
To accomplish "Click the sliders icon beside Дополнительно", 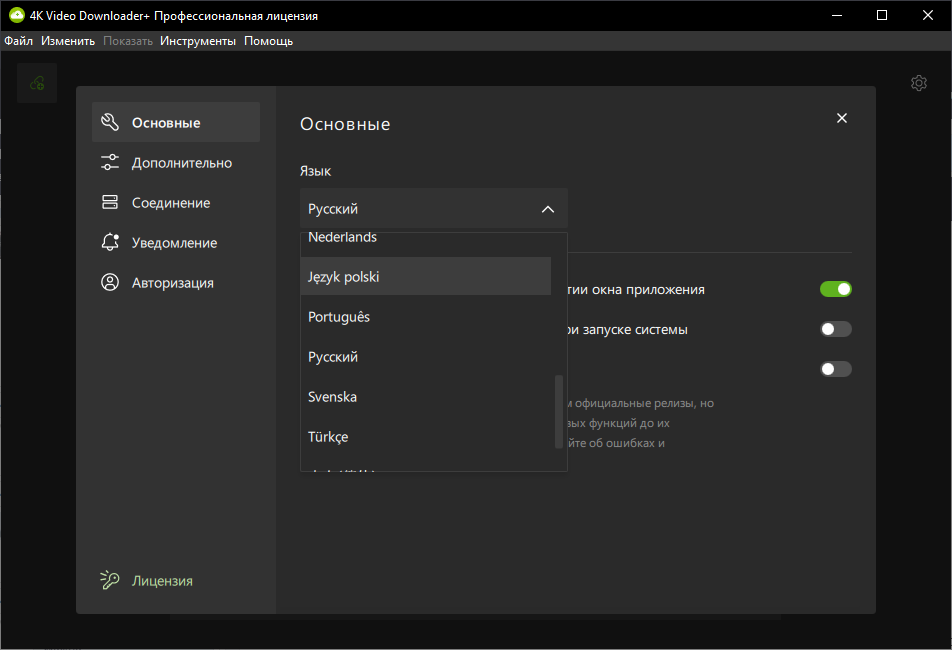I will pyautogui.click(x=110, y=162).
